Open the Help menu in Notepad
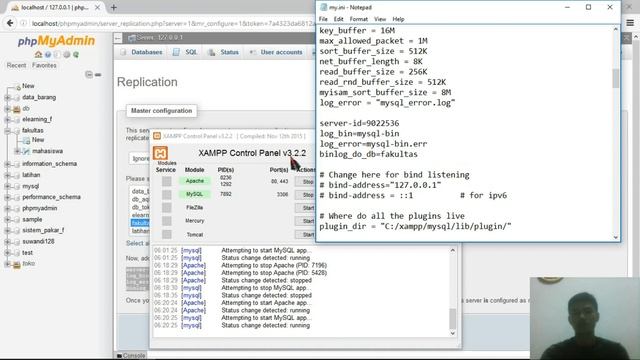Viewport: 640px width, 360px height. (398, 19)
